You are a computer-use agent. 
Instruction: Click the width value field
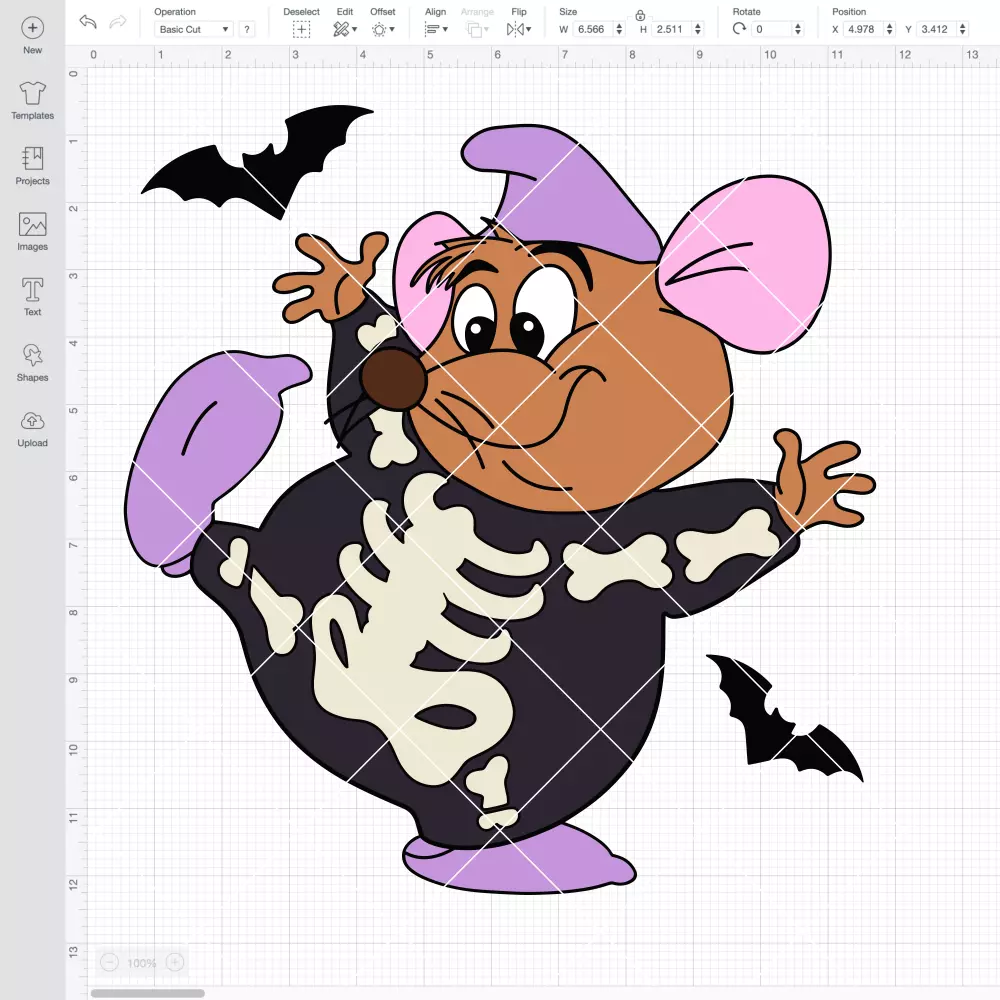point(592,29)
